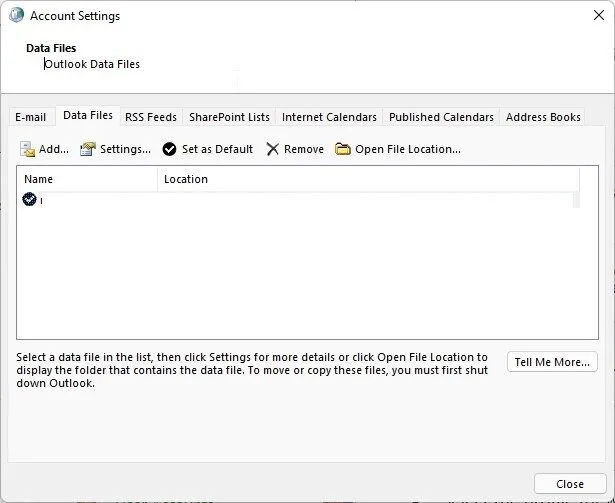Click the Set as Default checkmark icon

tap(169, 149)
